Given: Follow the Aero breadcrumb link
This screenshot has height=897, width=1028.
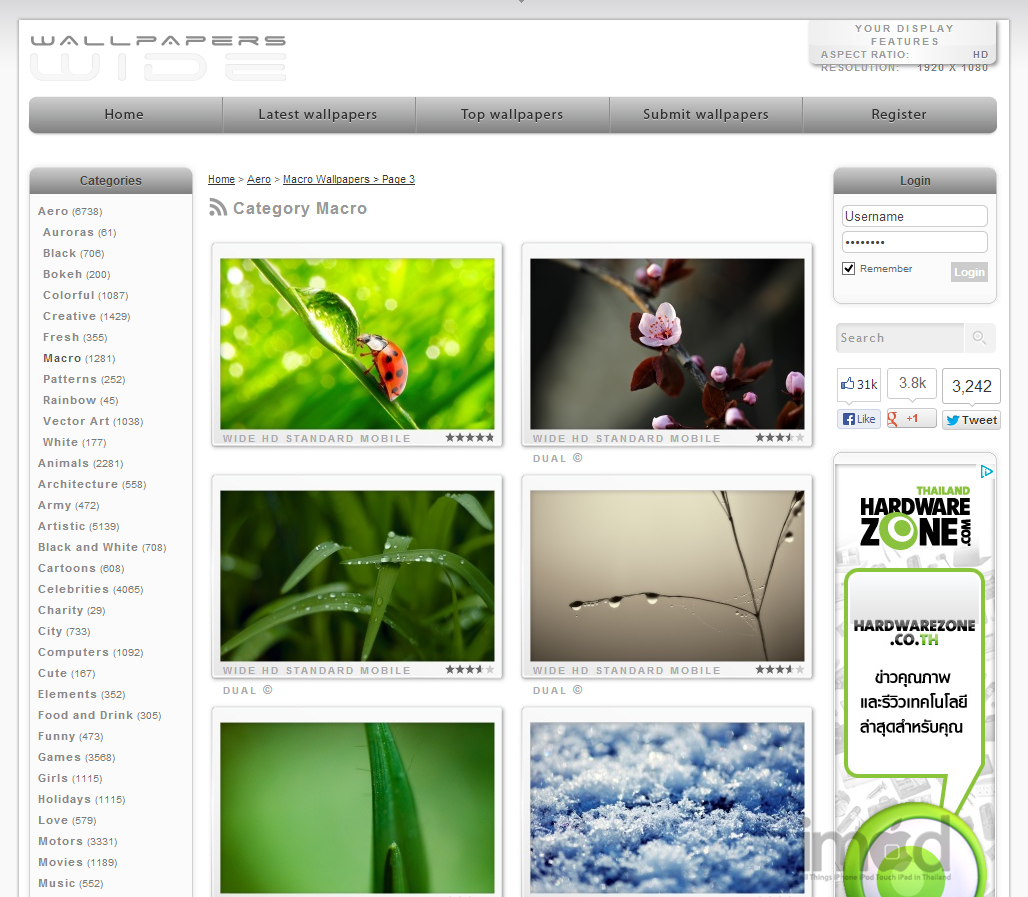Looking at the screenshot, I should point(259,179).
